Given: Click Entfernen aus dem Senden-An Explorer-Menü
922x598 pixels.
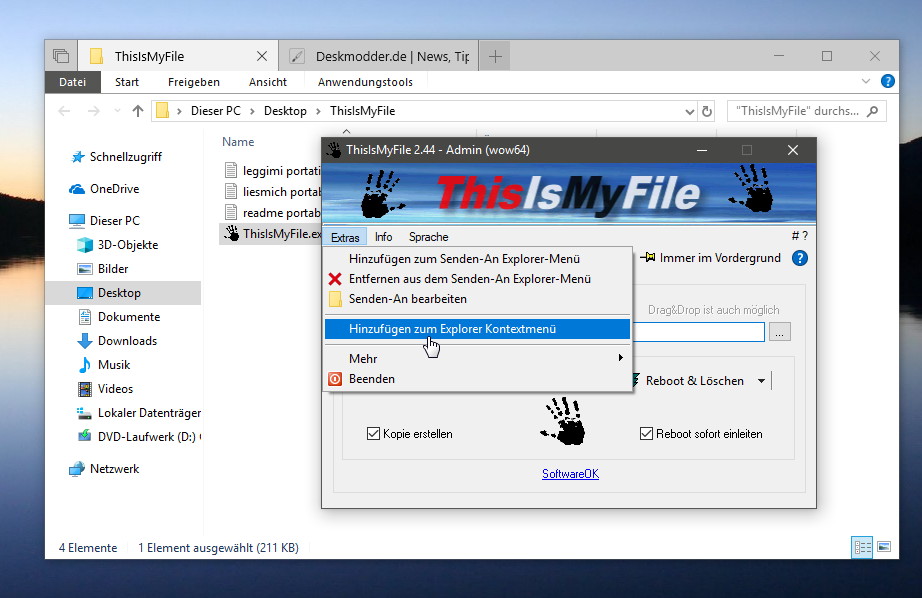Looking at the screenshot, I should (x=477, y=279).
